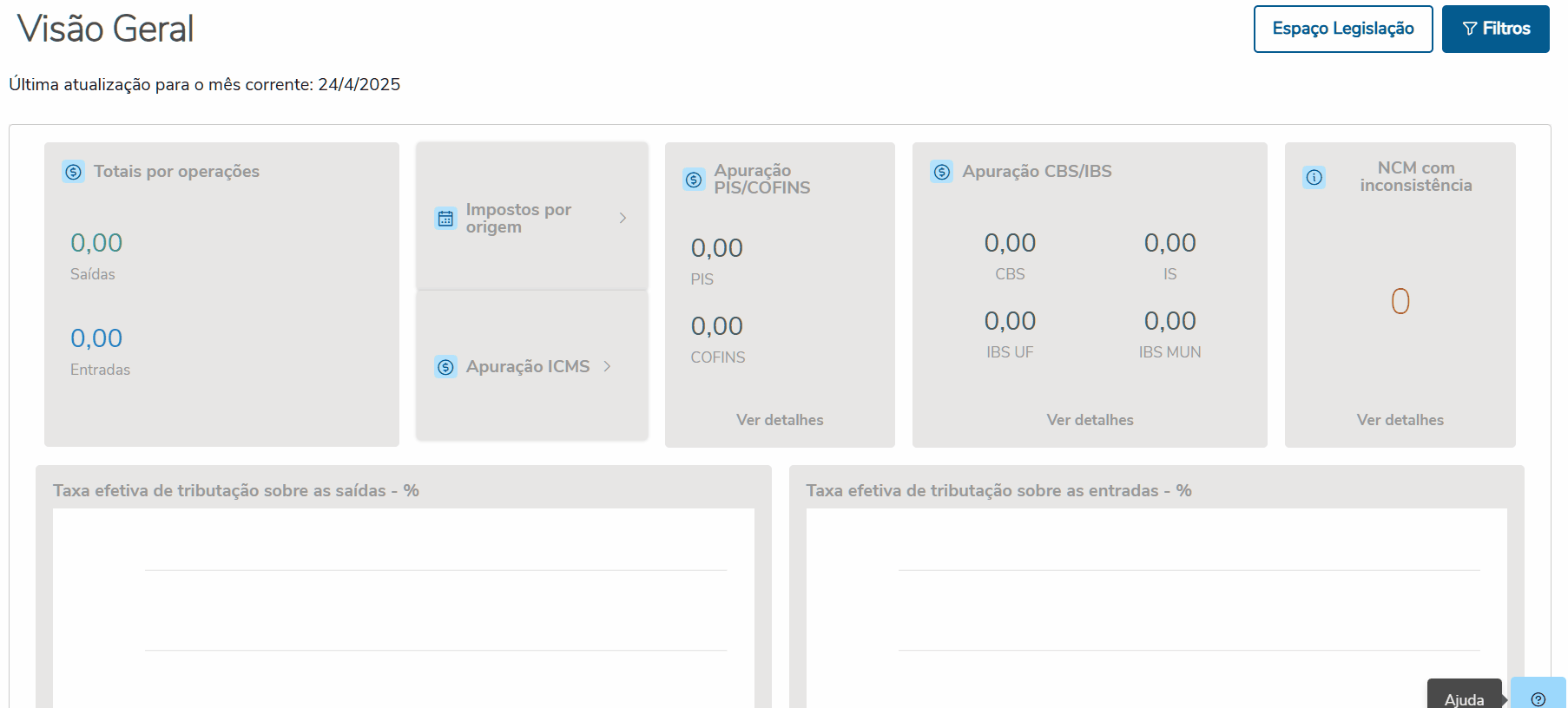Screen dimensions: 1568x708
Task: Click the Entradas total value 0,00
Action: pos(96,338)
